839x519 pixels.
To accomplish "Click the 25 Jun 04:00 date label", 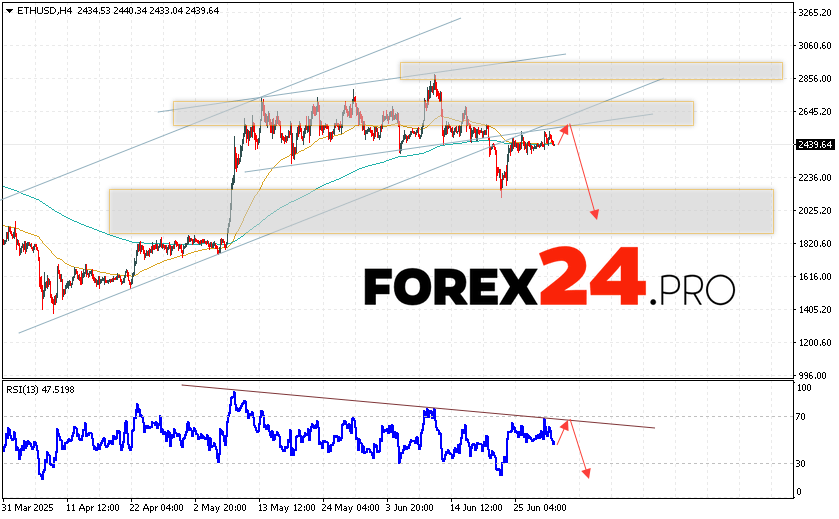I will (540, 507).
